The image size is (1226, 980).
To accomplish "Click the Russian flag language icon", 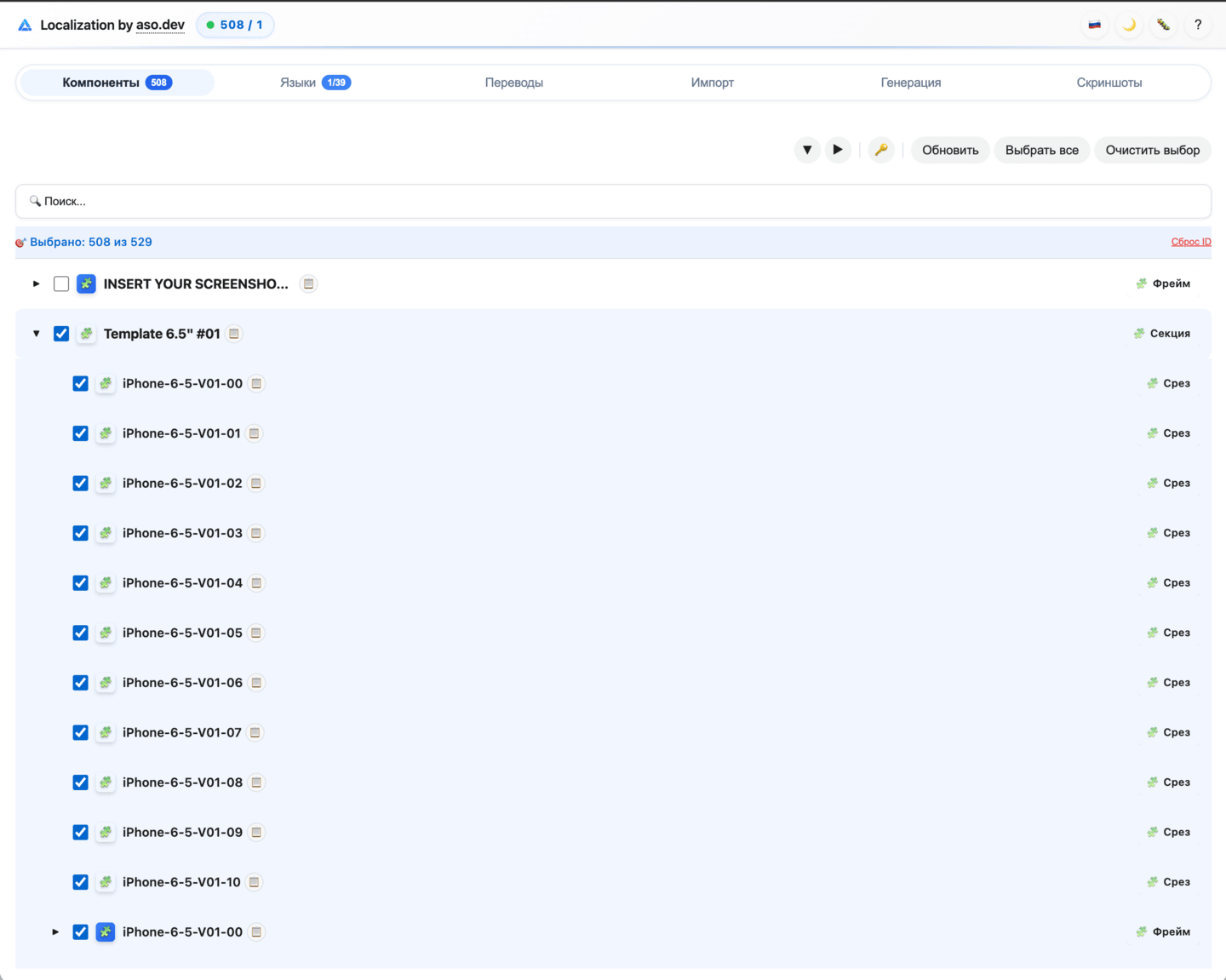I will click(x=1095, y=25).
